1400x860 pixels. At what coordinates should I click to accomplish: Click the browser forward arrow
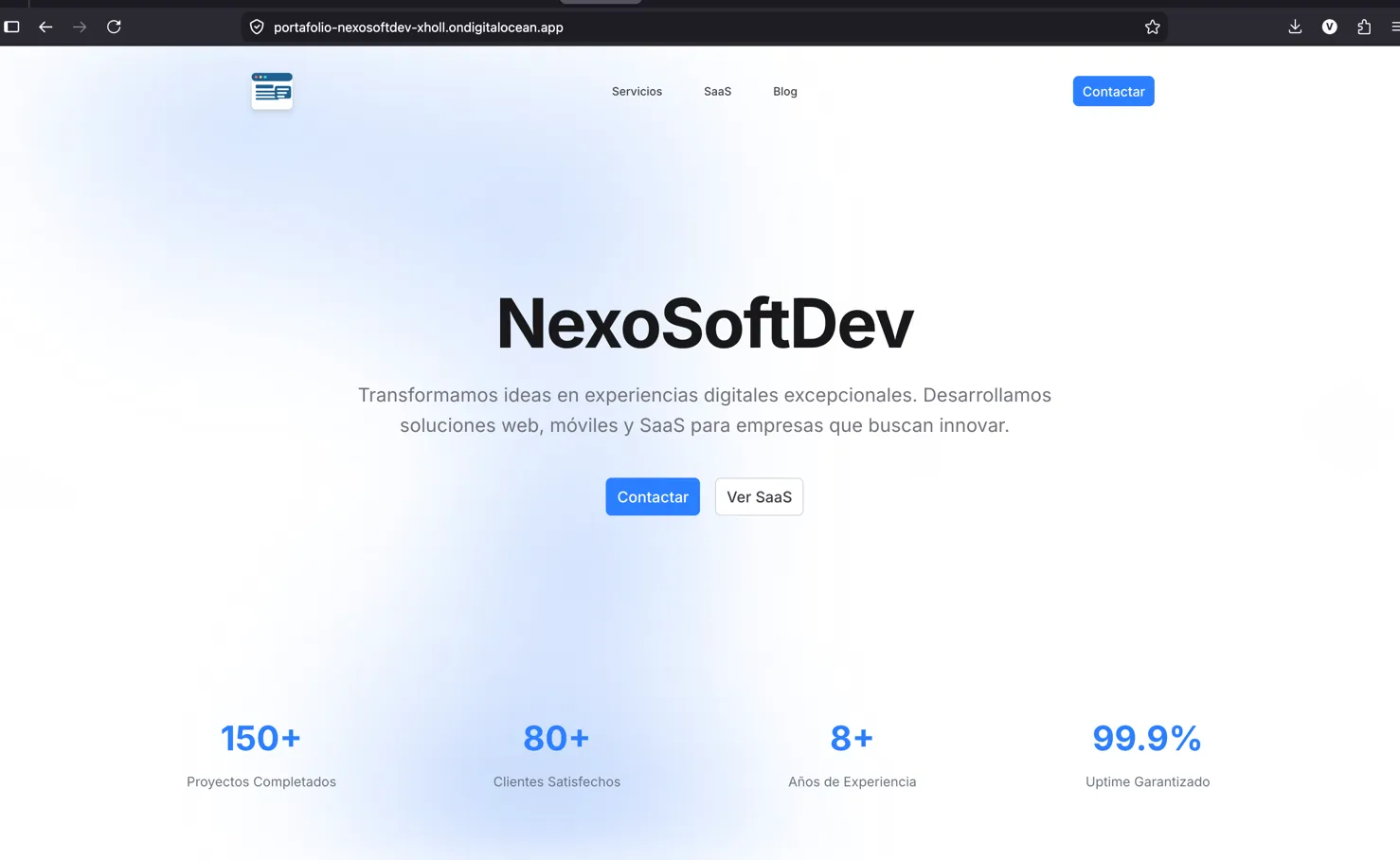[x=80, y=27]
